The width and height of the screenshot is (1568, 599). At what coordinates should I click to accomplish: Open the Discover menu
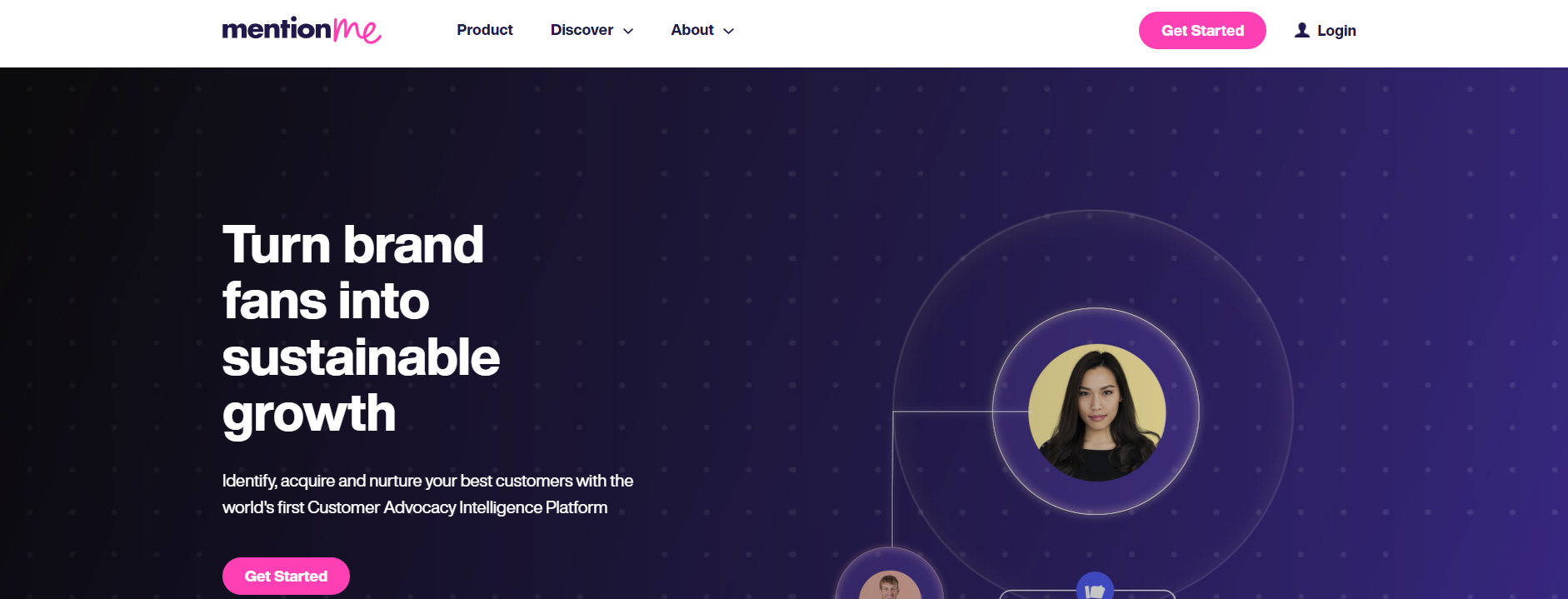click(592, 30)
